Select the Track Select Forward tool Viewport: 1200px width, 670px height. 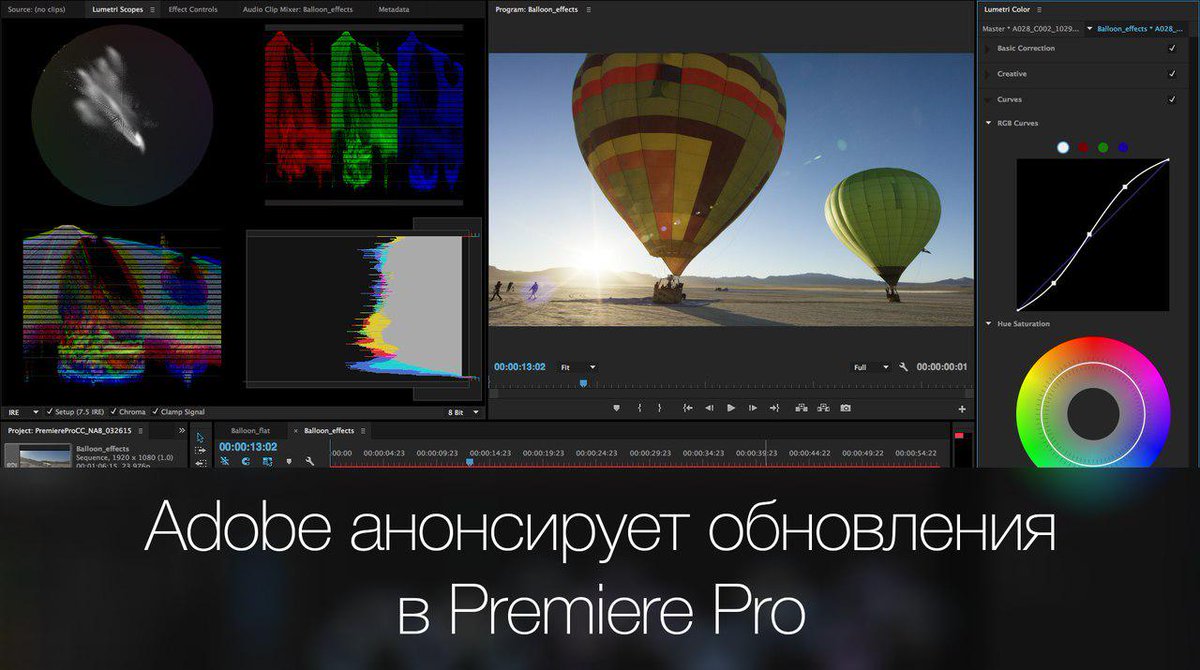tap(200, 450)
